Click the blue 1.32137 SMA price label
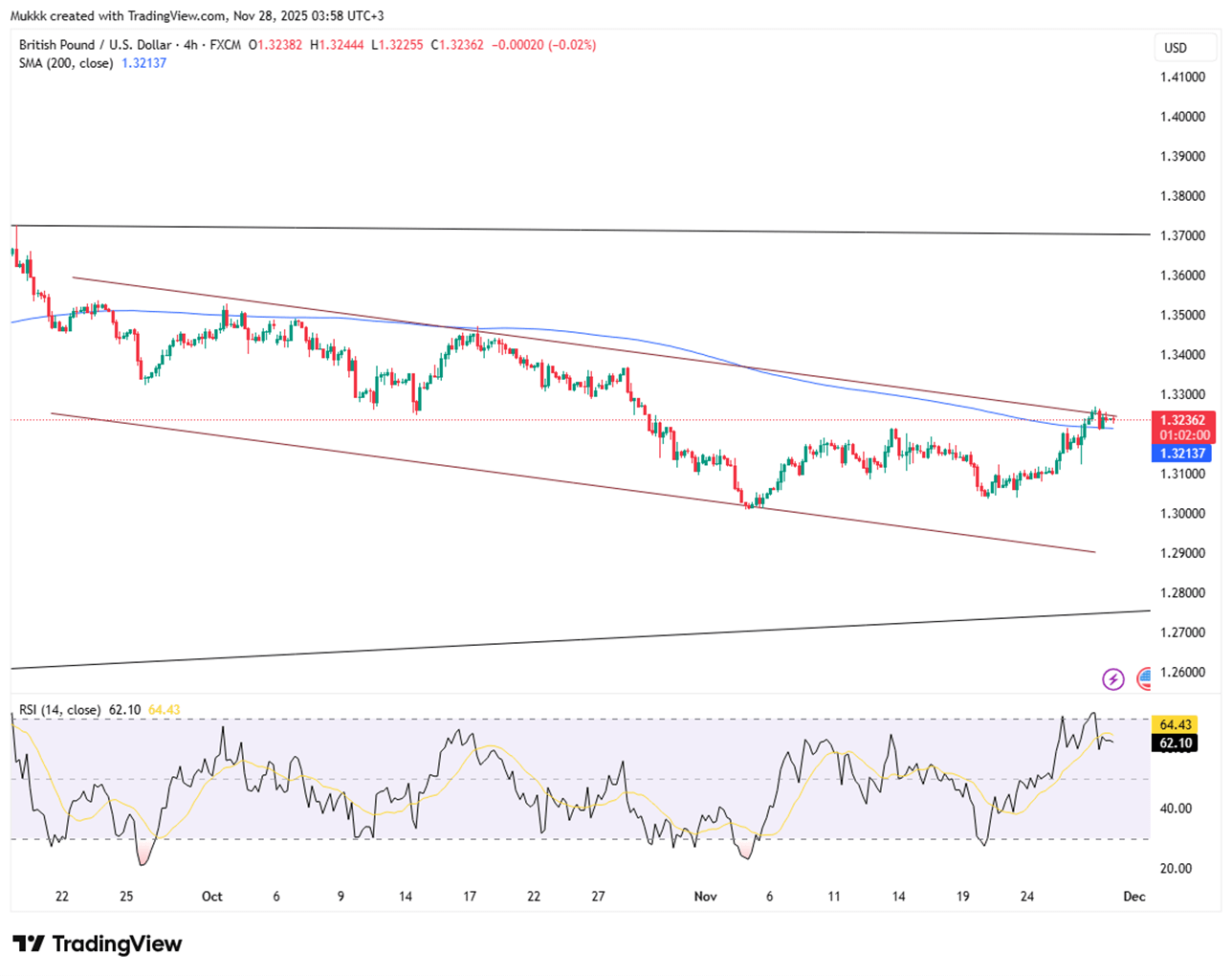The width and height of the screenshot is (1232, 976). pos(1181,454)
